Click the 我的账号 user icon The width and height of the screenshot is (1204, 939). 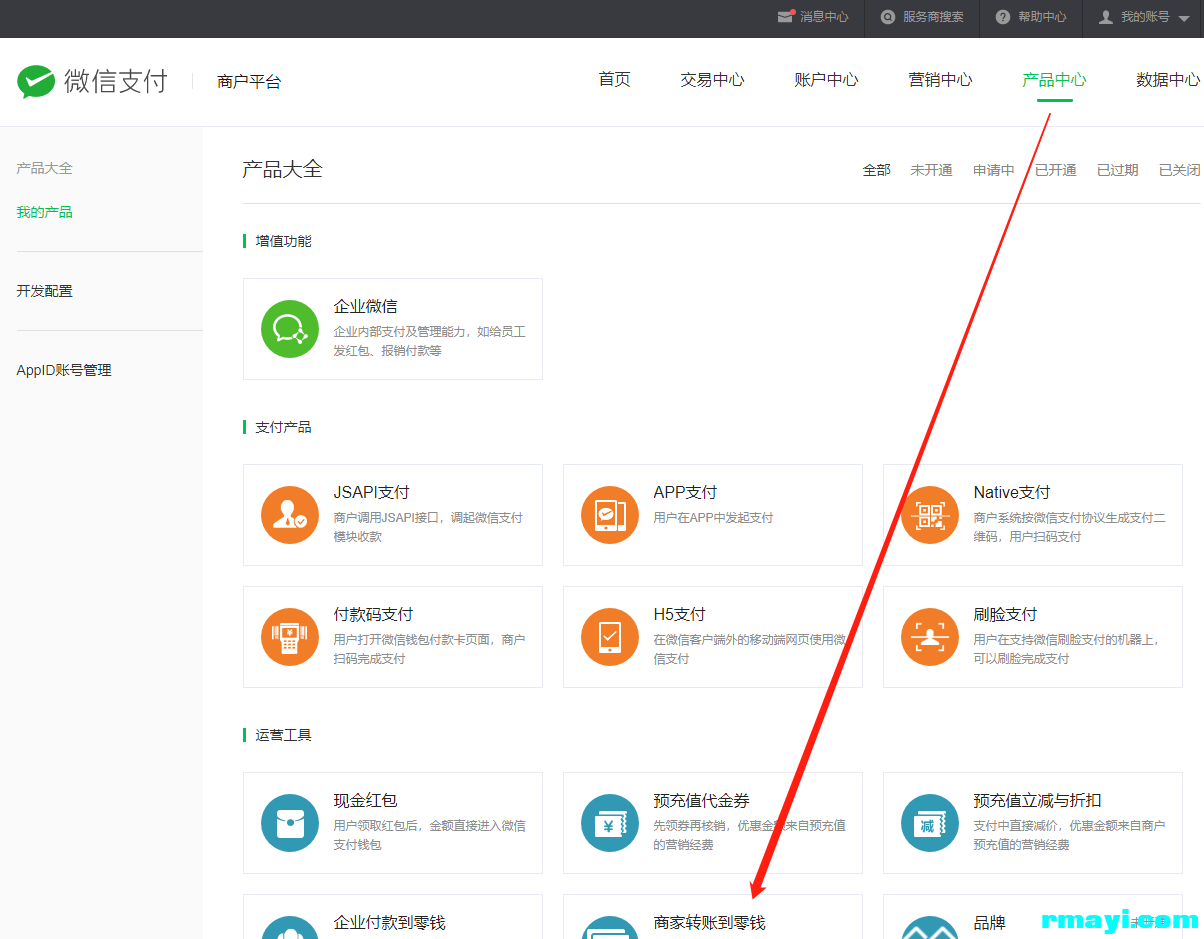1105,17
